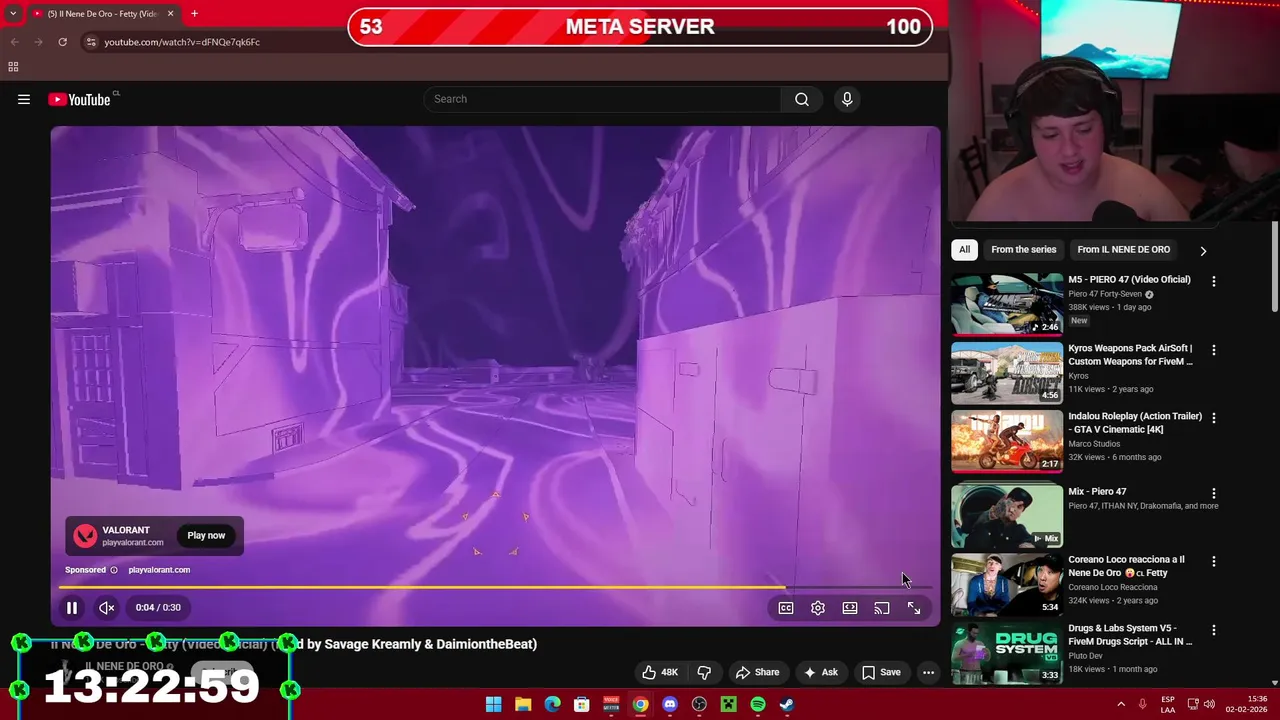Open the Windows Start menu

pos(493,705)
